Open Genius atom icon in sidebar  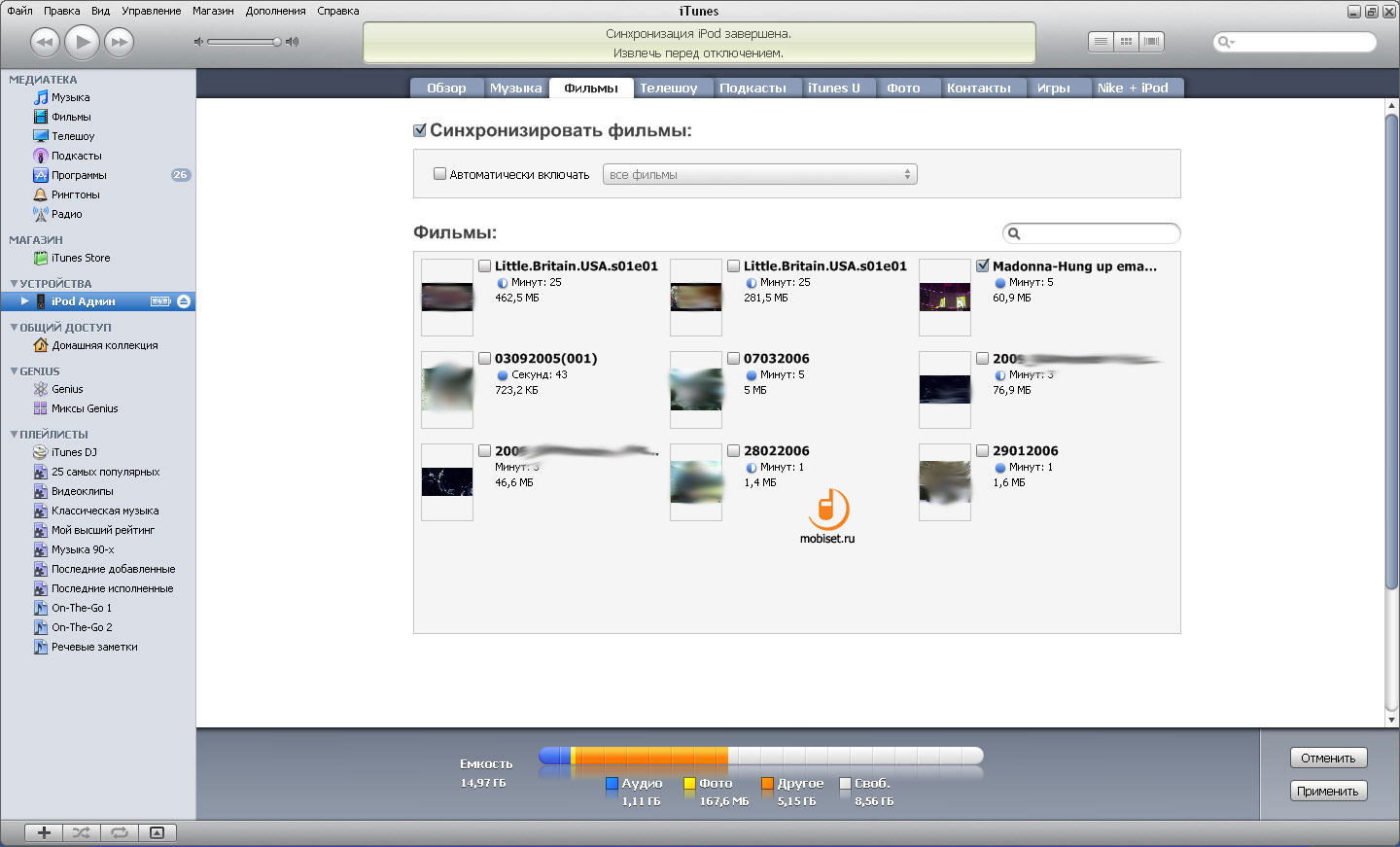pyautogui.click(x=41, y=389)
